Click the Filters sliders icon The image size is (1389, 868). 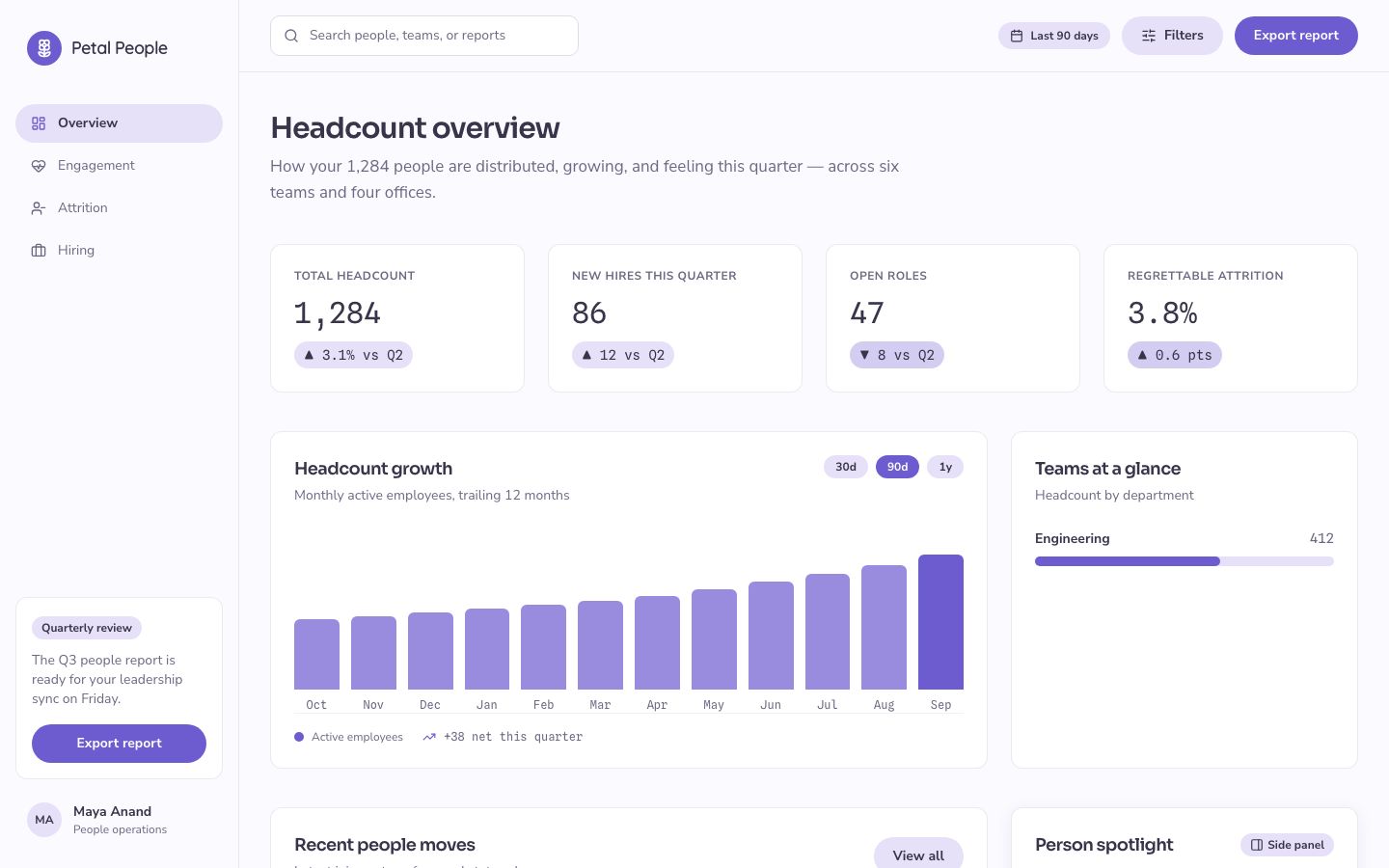click(x=1149, y=36)
